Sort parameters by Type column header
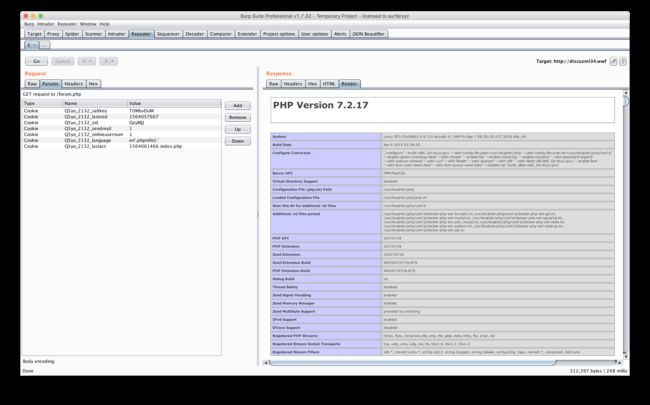This screenshot has height=405, width=650. tap(42, 104)
